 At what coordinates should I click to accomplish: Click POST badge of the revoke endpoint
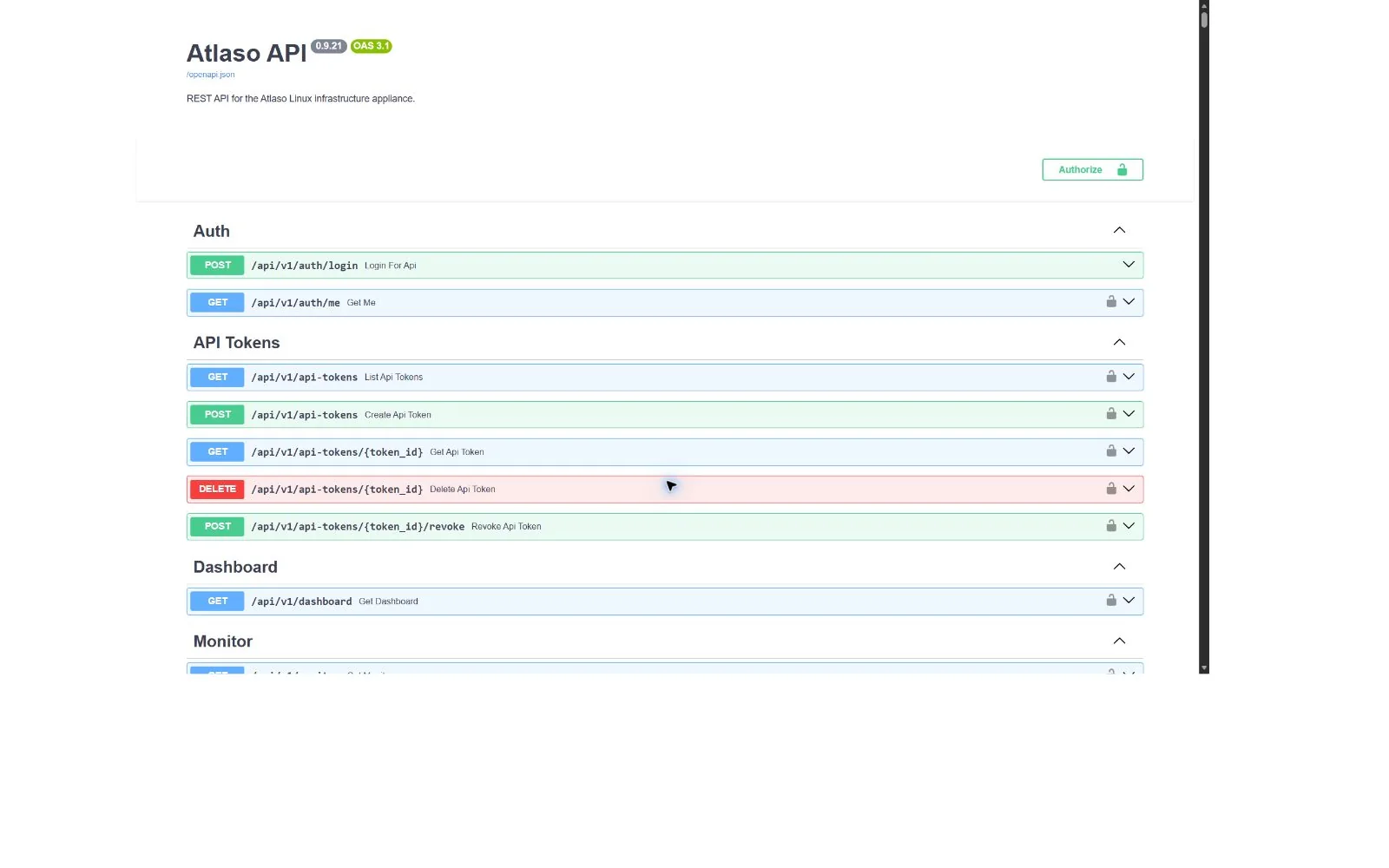coord(217,527)
